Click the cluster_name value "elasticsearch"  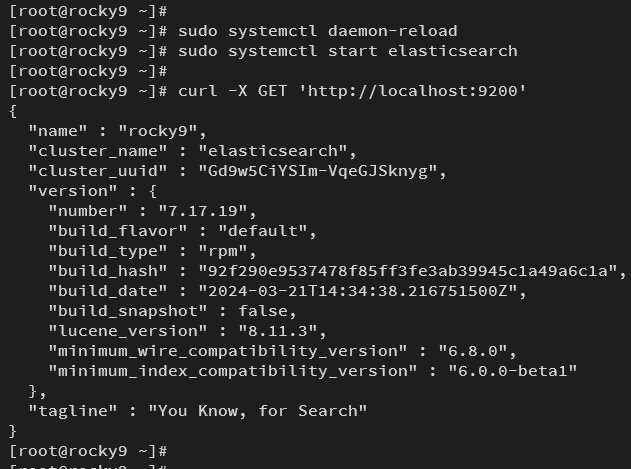pyautogui.click(x=277, y=151)
